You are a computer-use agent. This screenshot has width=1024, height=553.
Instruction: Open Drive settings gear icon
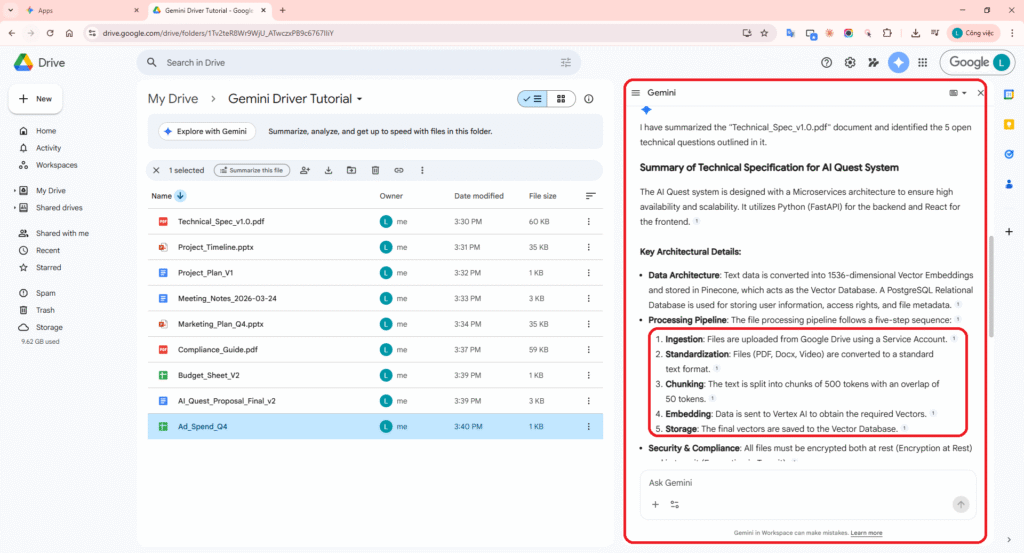click(850, 62)
